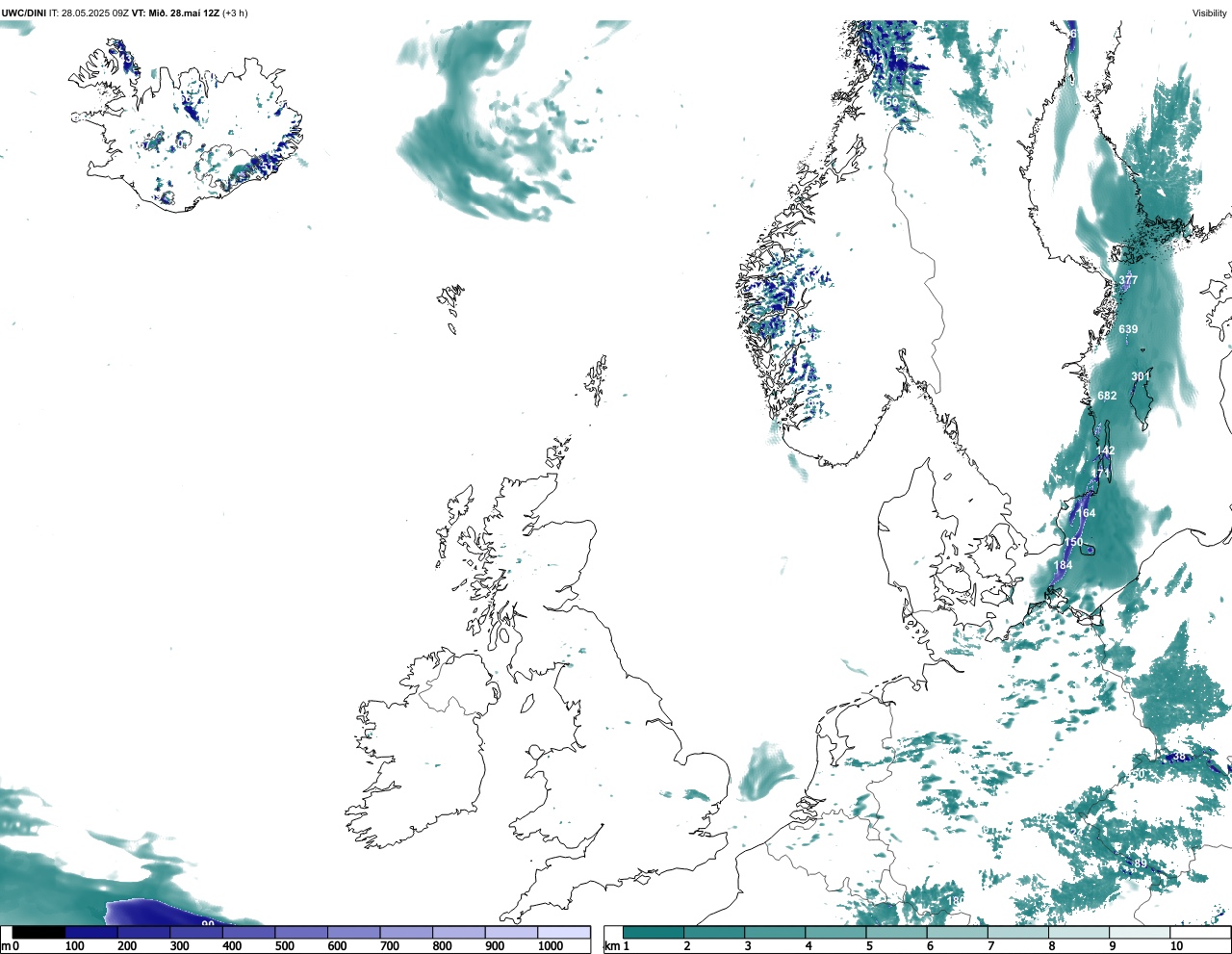Select the dark navy 100–200 m swatch

click(91, 932)
